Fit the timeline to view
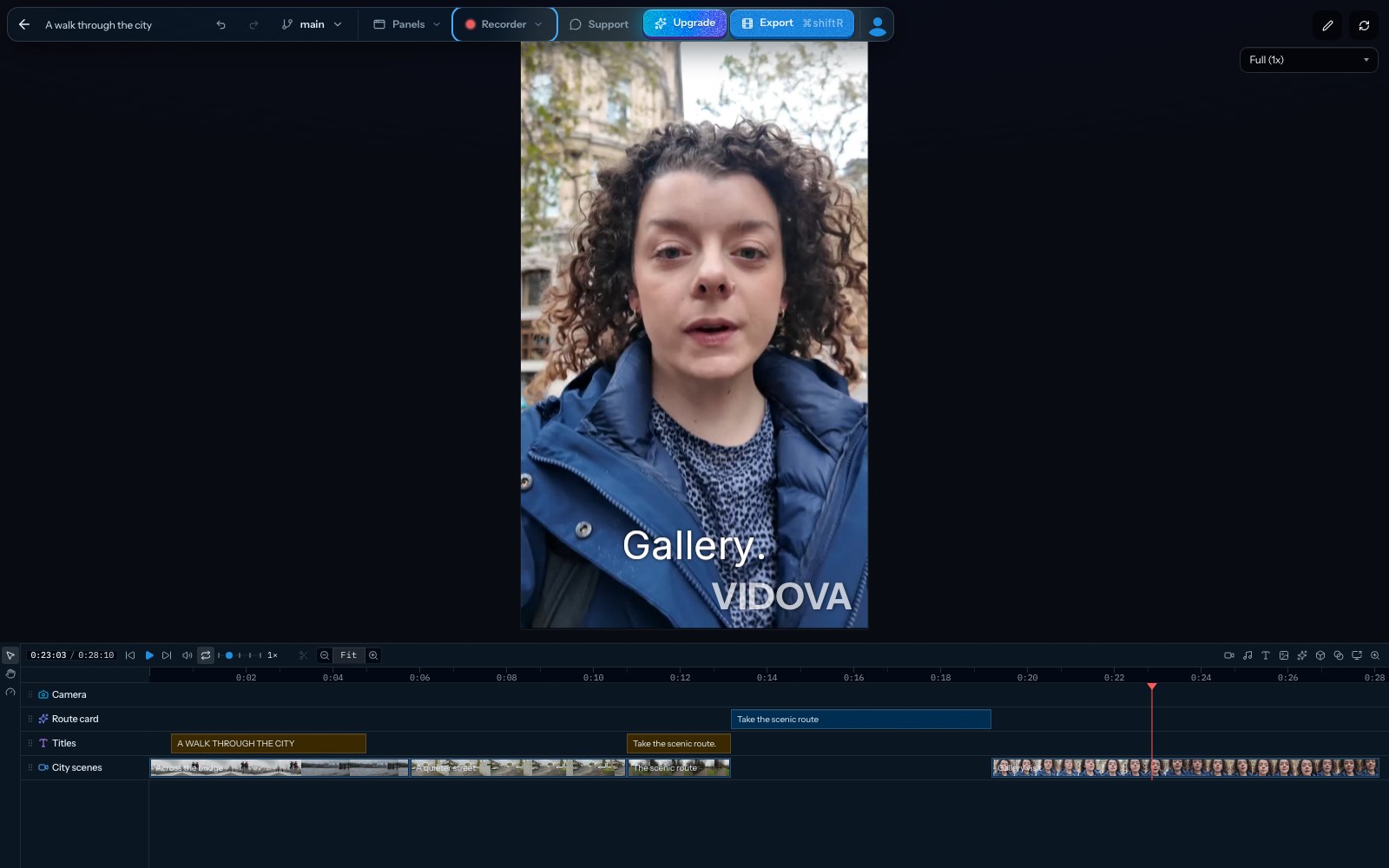This screenshot has height=868, width=1389. point(348,655)
